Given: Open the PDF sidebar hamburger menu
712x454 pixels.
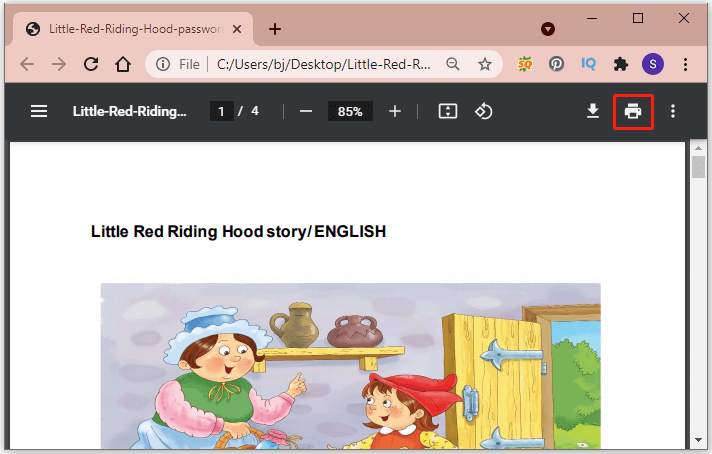Looking at the screenshot, I should [39, 111].
